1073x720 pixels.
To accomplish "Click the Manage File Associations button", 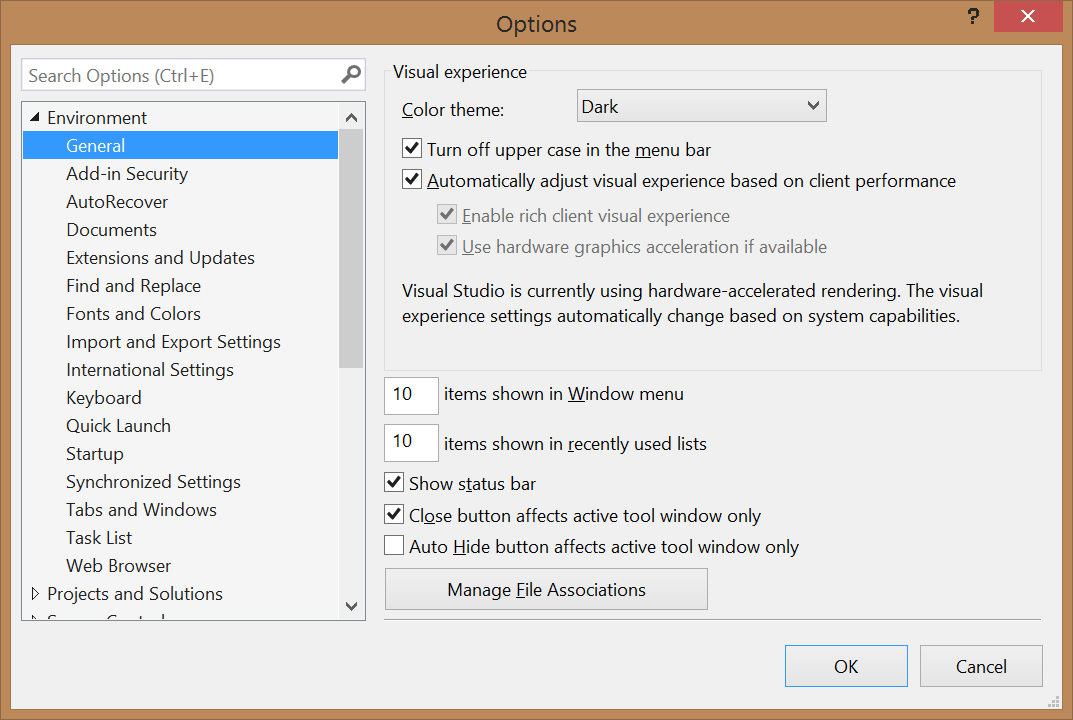I will (x=546, y=589).
